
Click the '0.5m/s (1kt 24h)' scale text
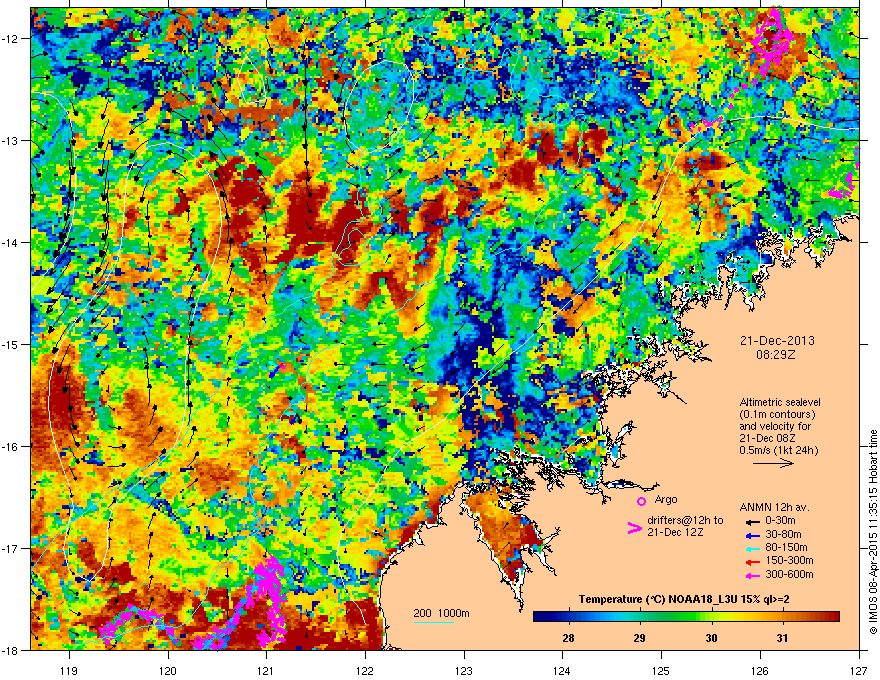[778, 450]
